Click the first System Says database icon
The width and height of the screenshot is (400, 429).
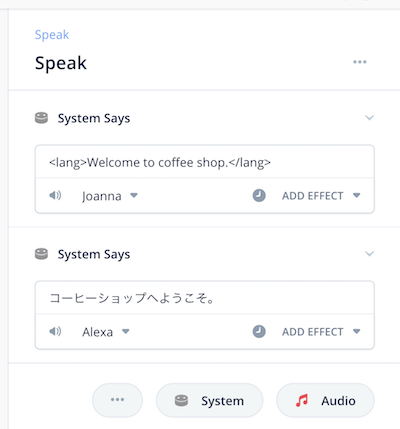tap(41, 118)
